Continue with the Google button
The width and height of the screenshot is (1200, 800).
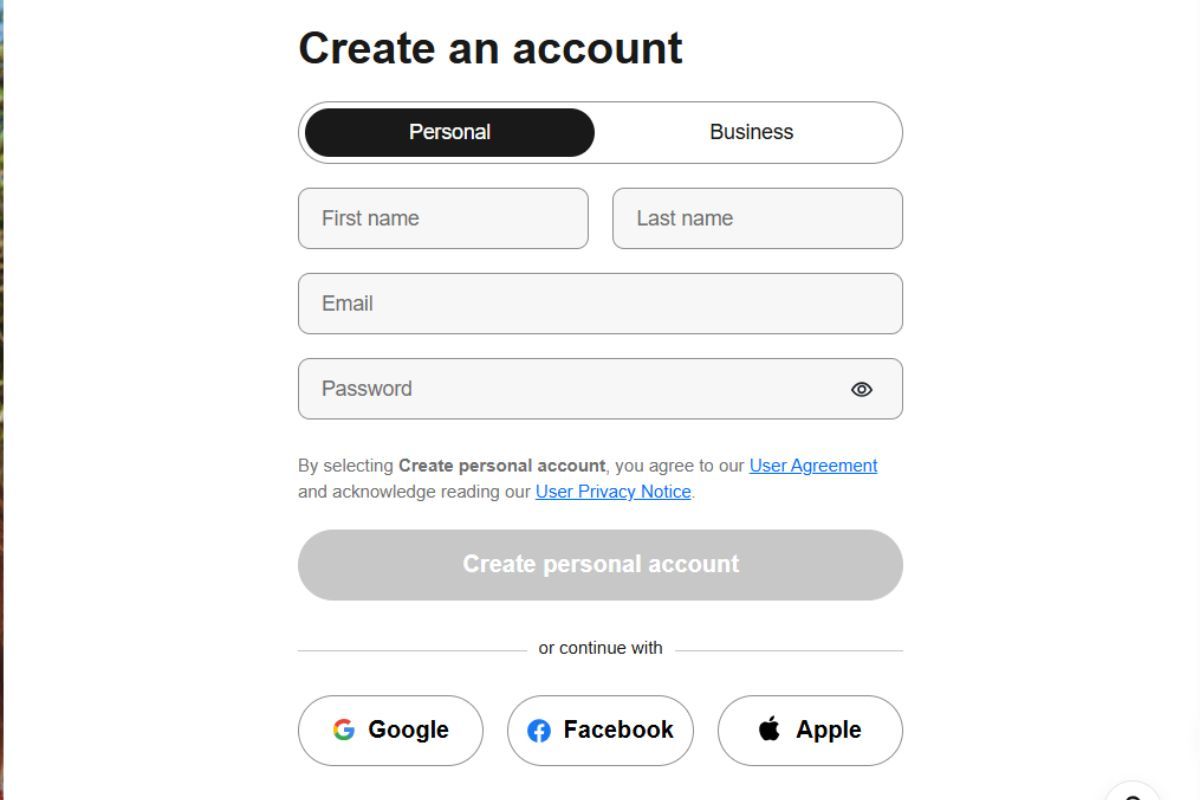(391, 730)
